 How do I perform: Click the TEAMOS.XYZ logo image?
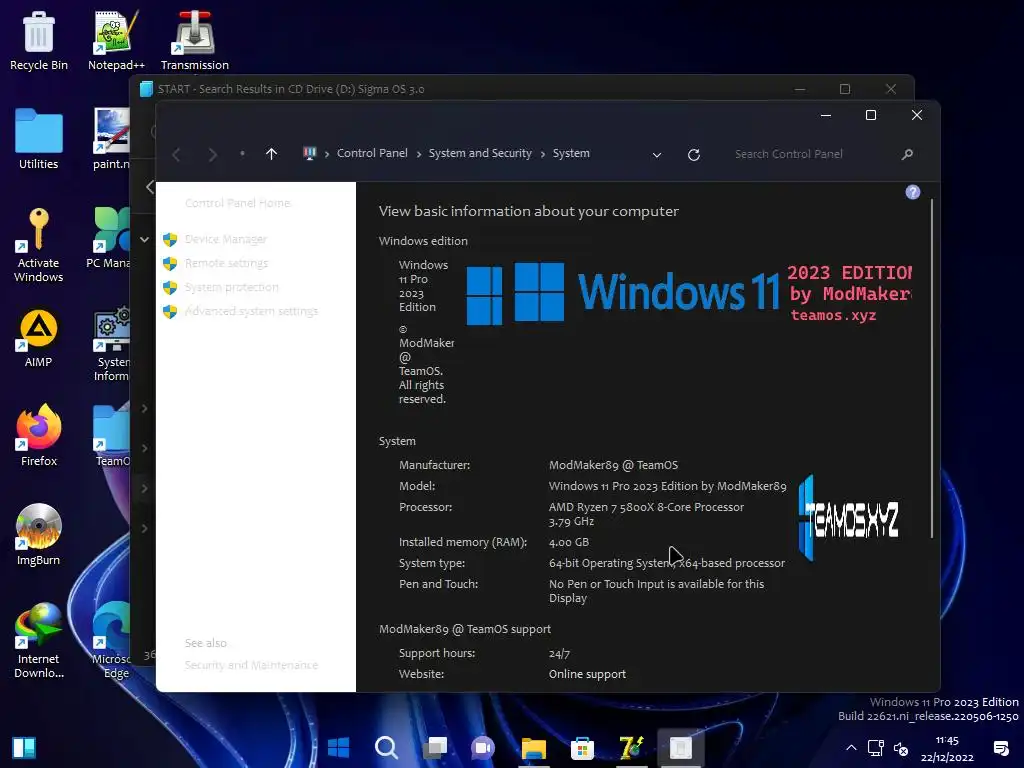click(848, 518)
